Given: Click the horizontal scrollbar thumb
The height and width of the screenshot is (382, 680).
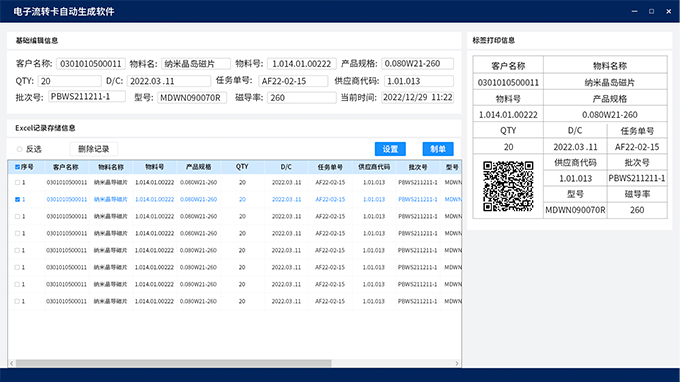Looking at the screenshot, I should 173,363.
